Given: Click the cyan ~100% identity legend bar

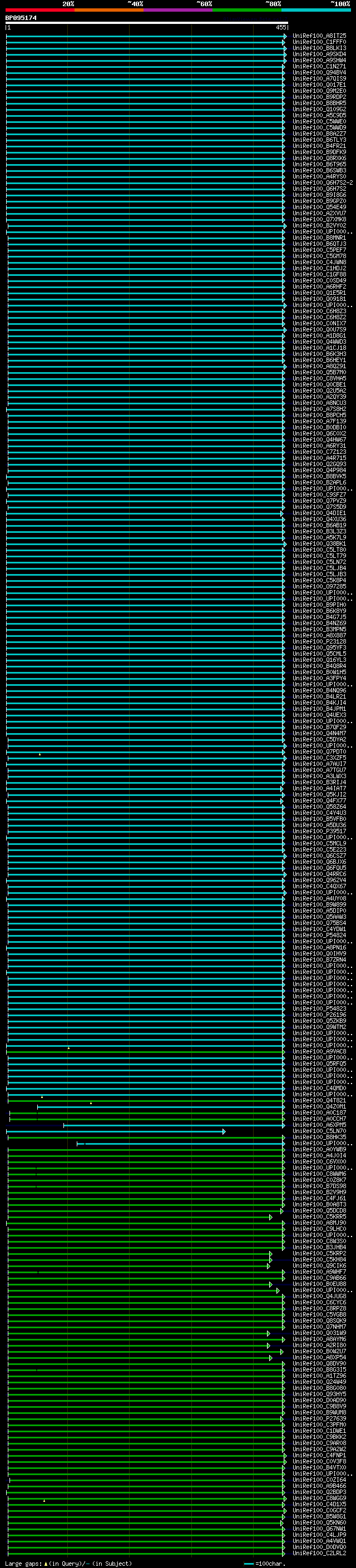Looking at the screenshot, I should [317, 10].
